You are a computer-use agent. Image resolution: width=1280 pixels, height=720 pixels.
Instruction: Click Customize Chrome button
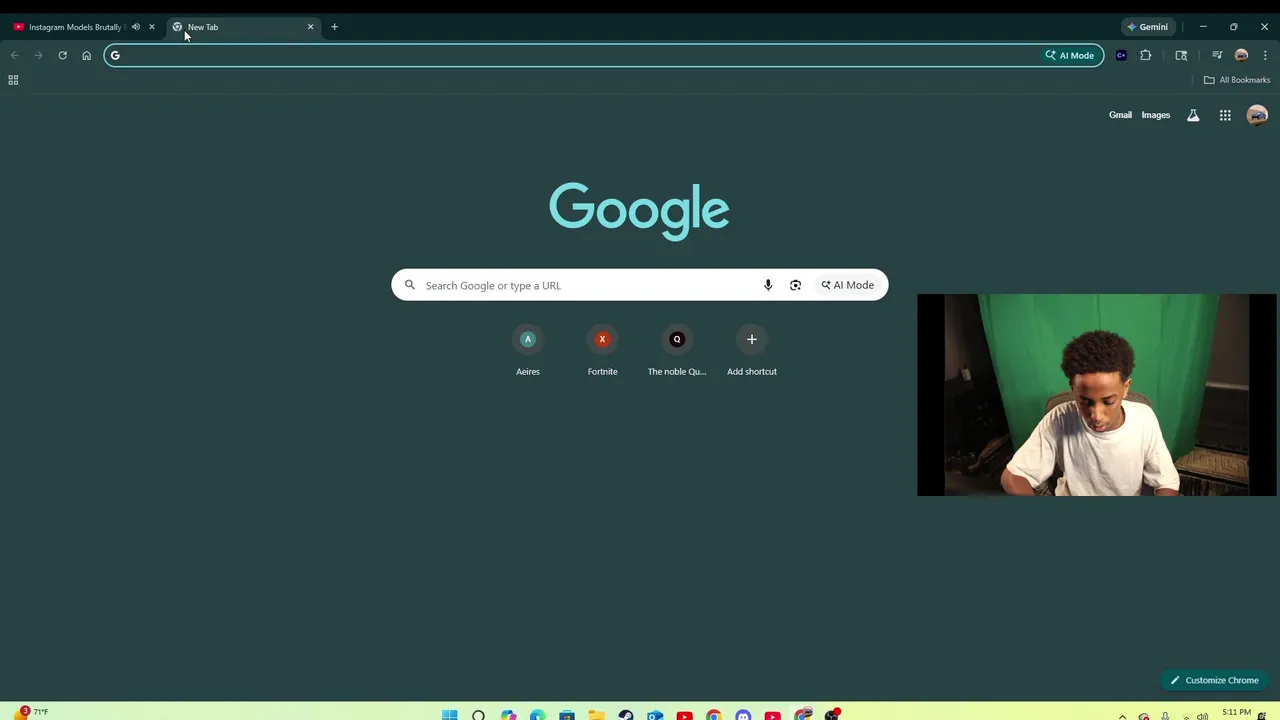click(1215, 680)
